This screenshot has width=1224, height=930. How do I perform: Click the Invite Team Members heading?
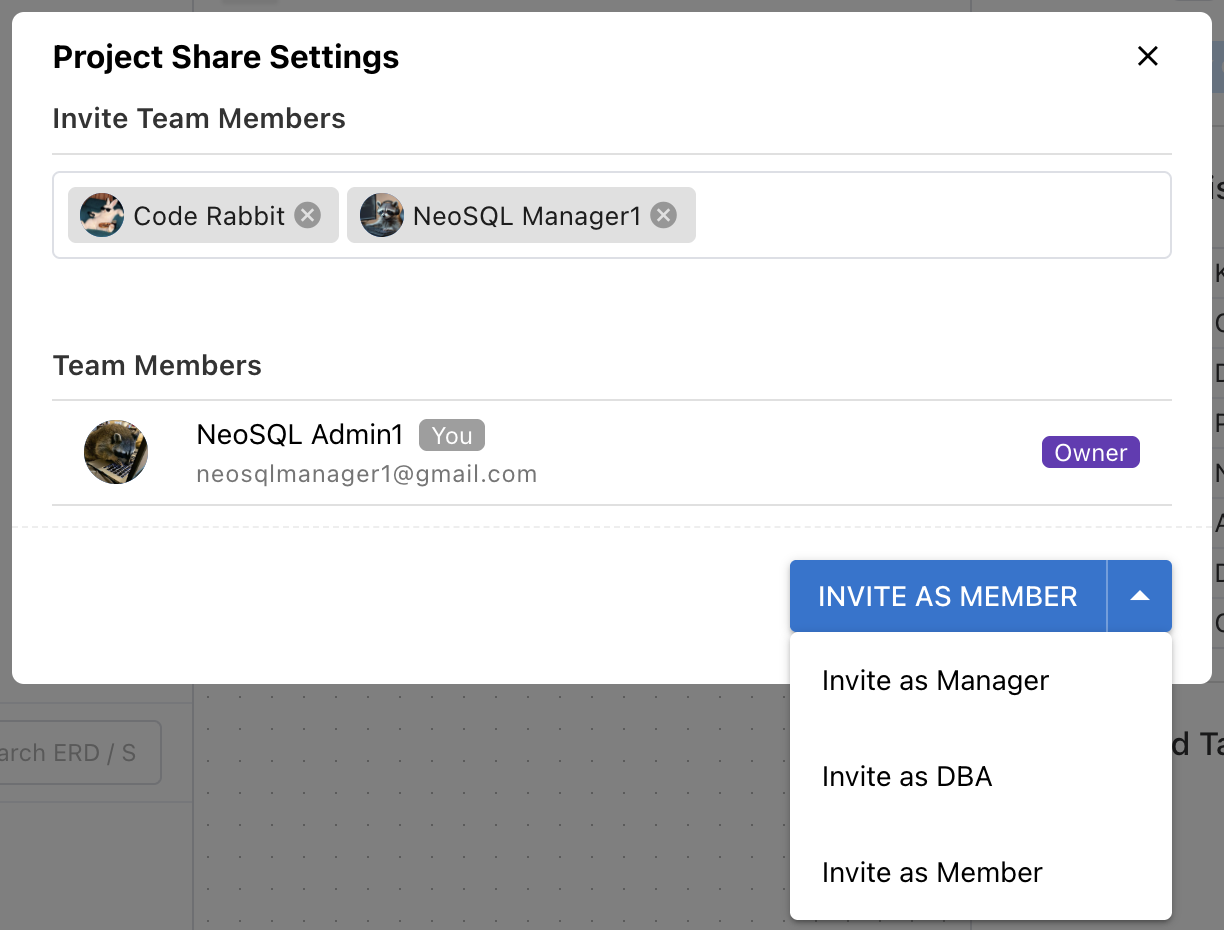point(199,118)
